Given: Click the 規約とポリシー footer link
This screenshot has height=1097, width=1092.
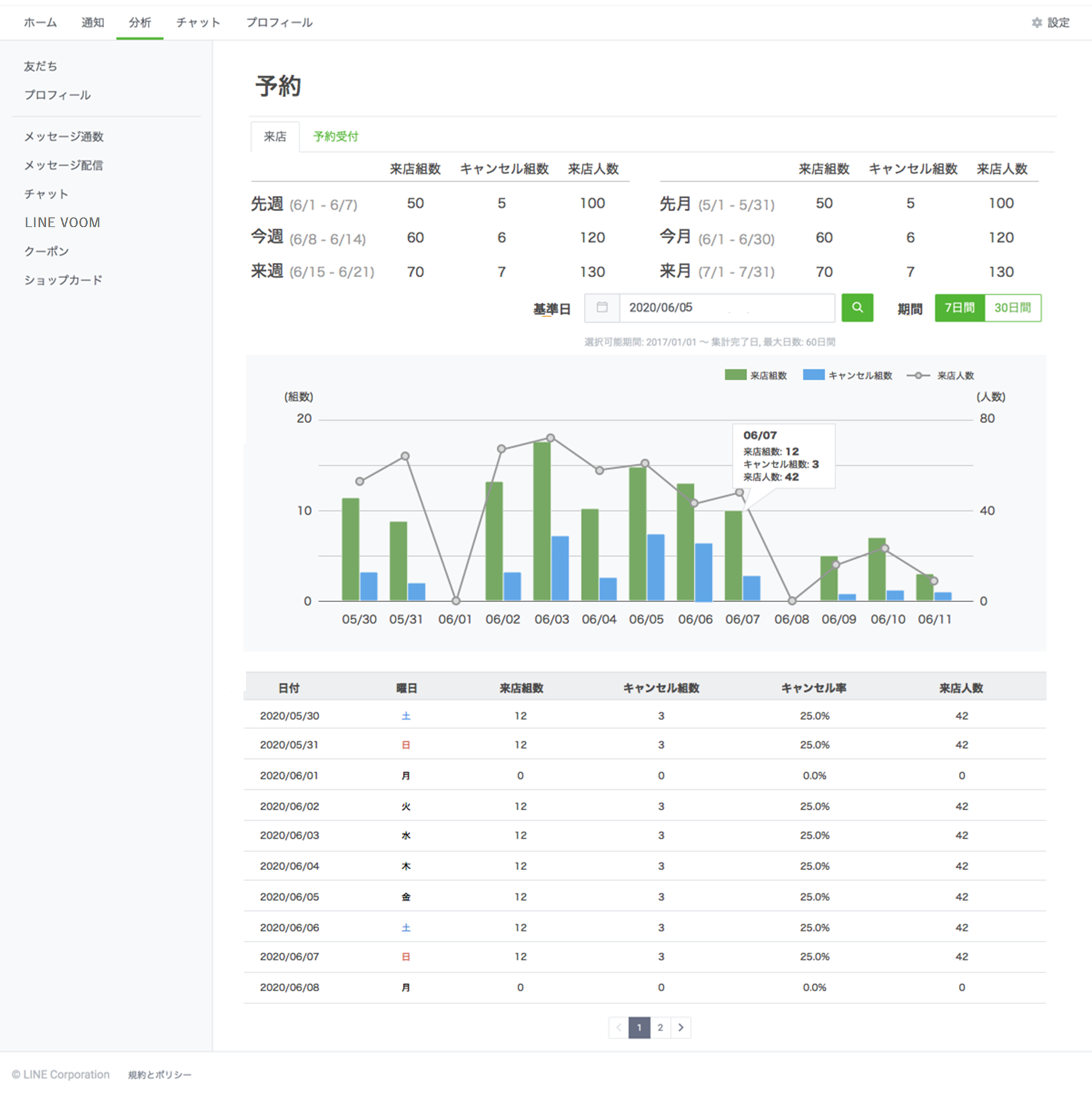Looking at the screenshot, I should pyautogui.click(x=159, y=1075).
